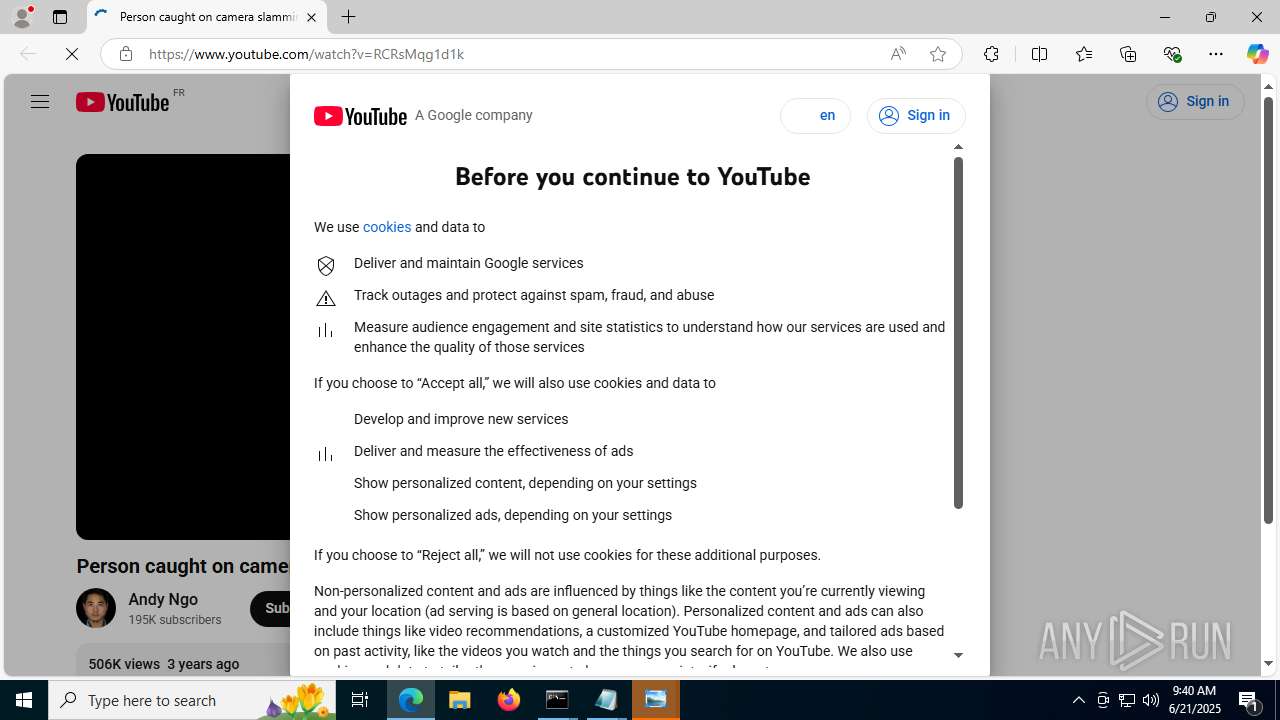
Task: Open a new browser tab
Action: click(x=349, y=17)
